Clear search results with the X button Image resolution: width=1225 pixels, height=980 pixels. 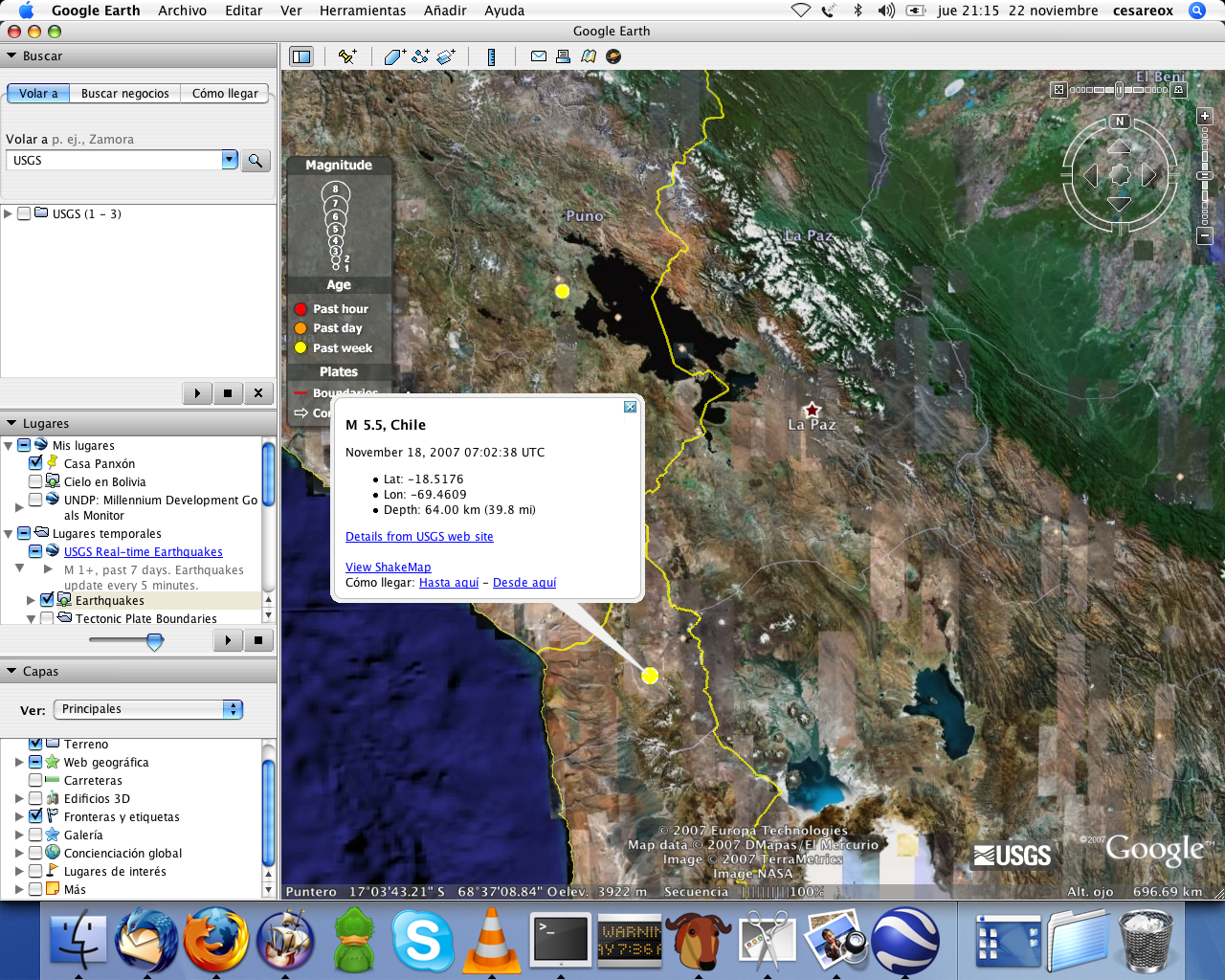258,393
